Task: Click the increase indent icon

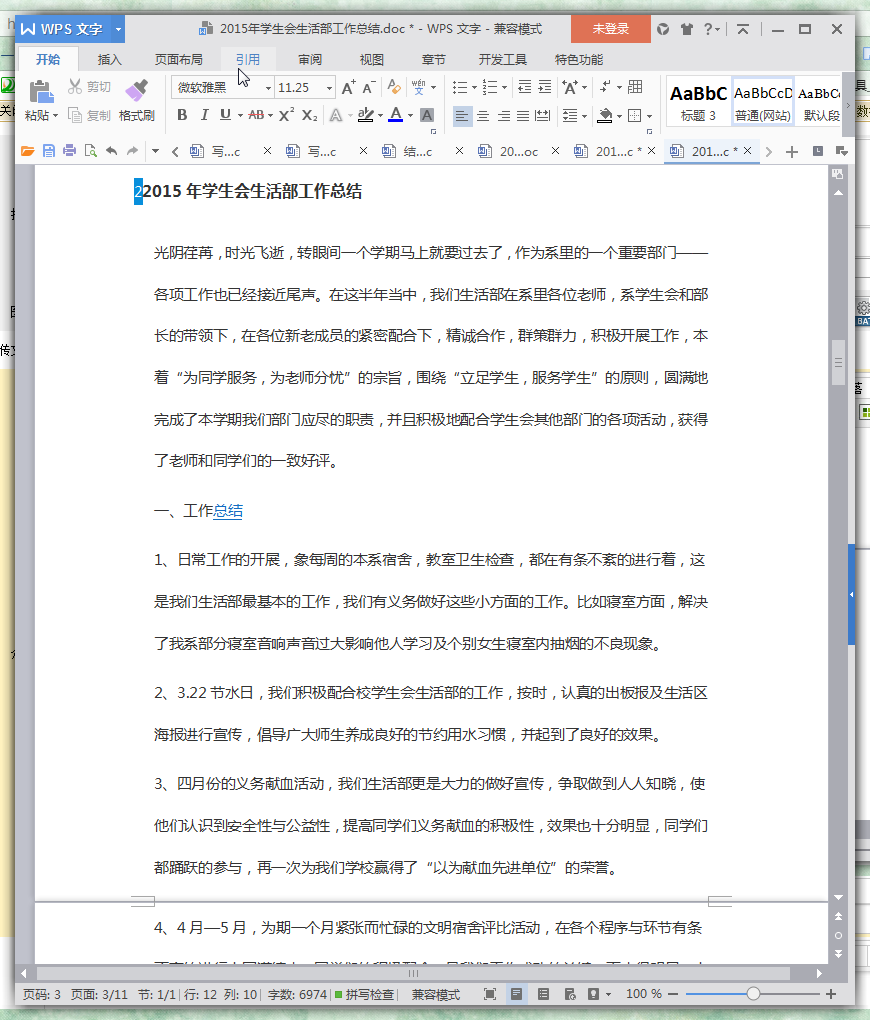Action: click(545, 87)
